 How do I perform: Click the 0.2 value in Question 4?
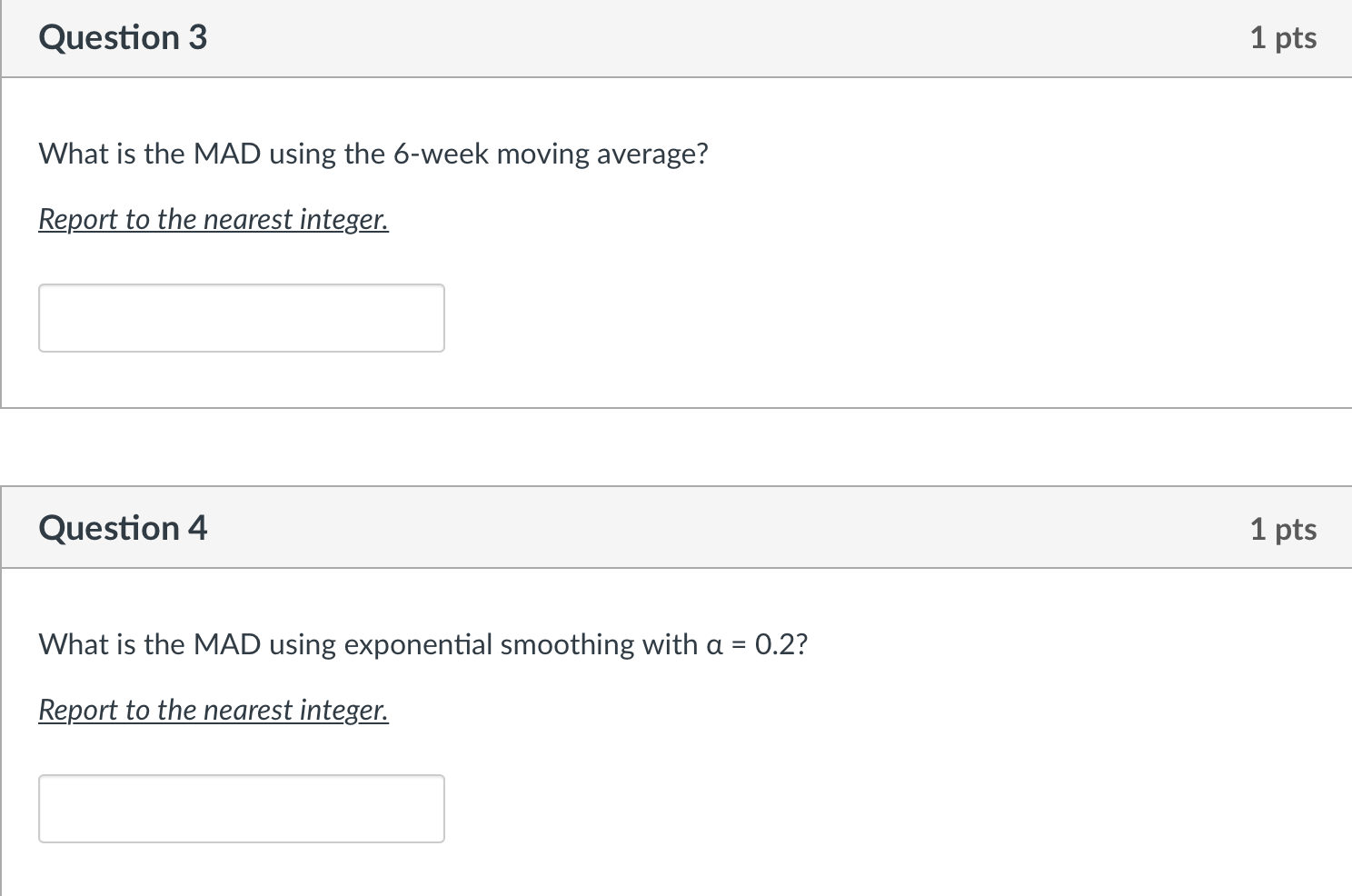pos(775,644)
